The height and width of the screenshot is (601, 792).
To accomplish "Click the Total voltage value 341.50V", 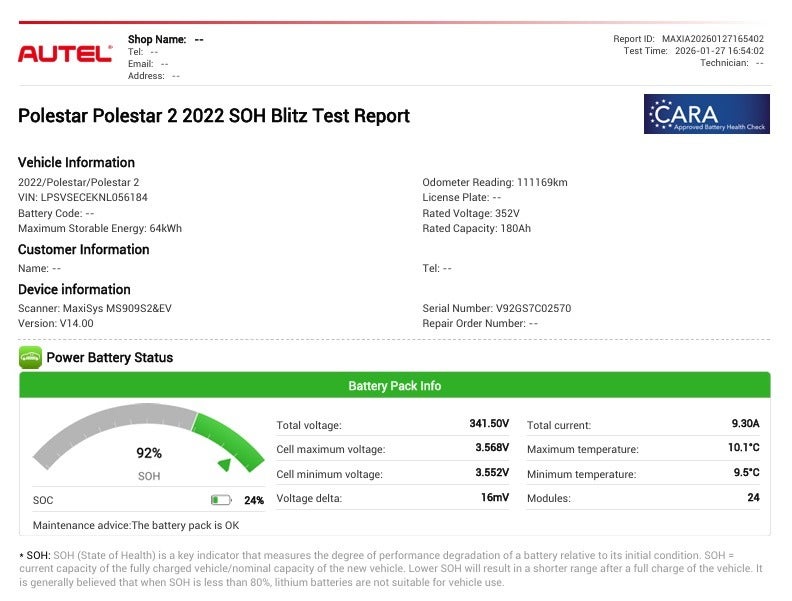I will coord(489,424).
